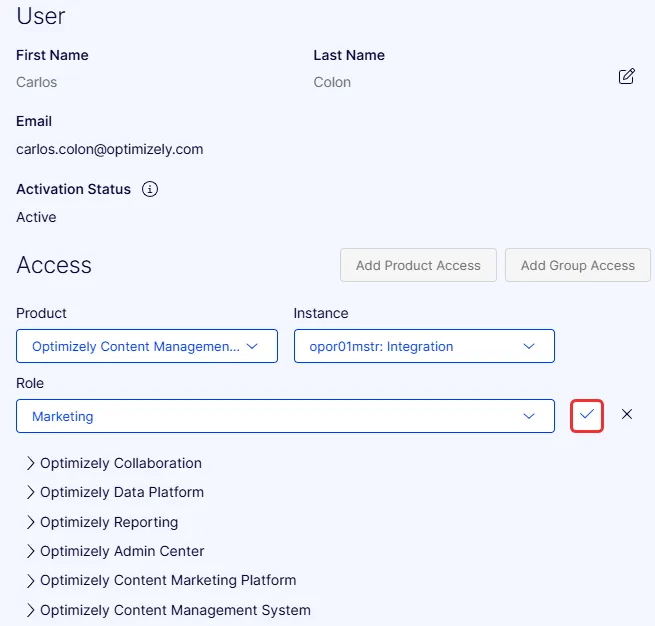Confirm role with the checkmark icon
Image resolution: width=655 pixels, height=626 pixels.
pos(586,416)
